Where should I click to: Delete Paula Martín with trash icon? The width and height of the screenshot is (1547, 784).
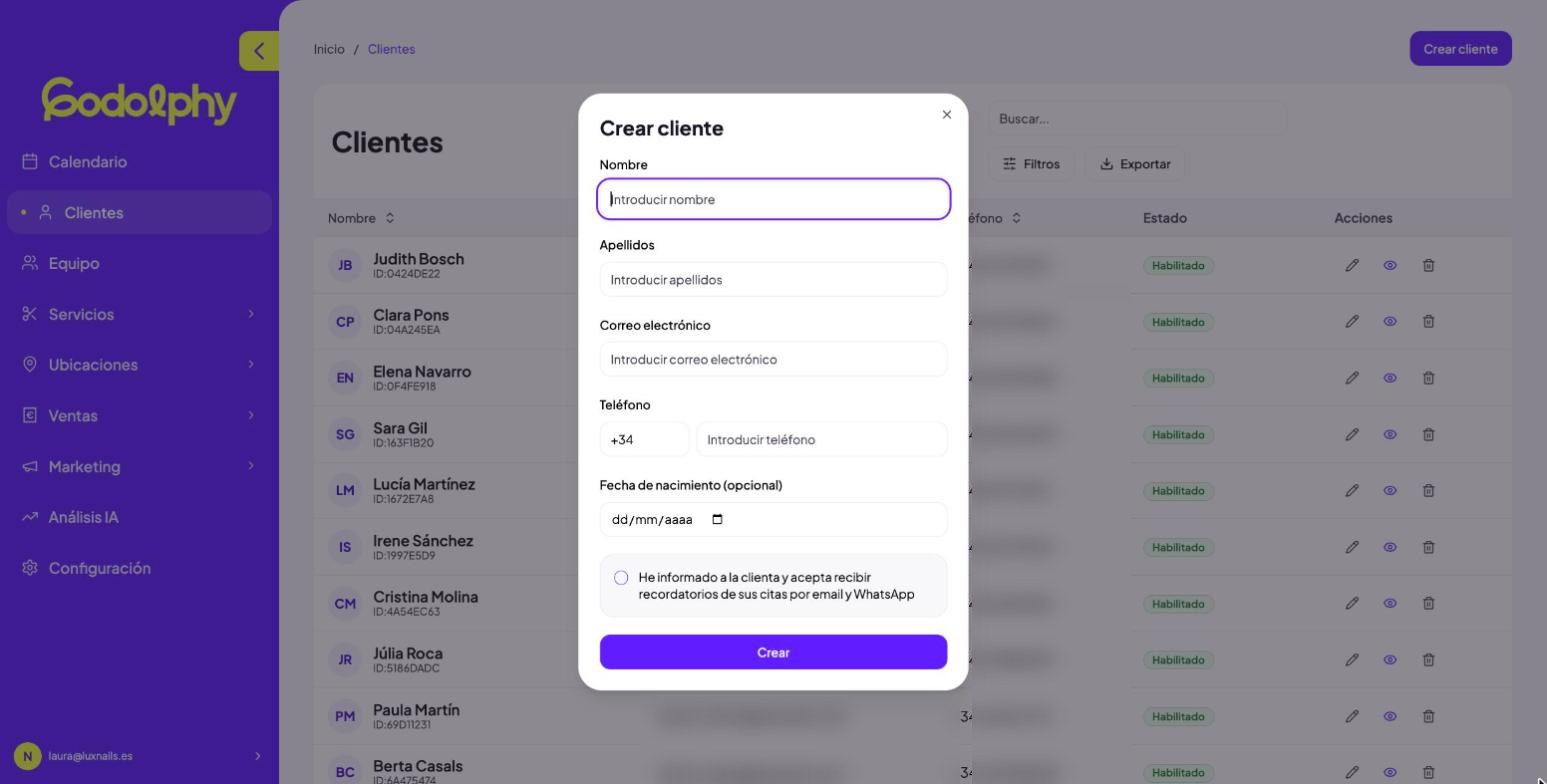tap(1428, 717)
